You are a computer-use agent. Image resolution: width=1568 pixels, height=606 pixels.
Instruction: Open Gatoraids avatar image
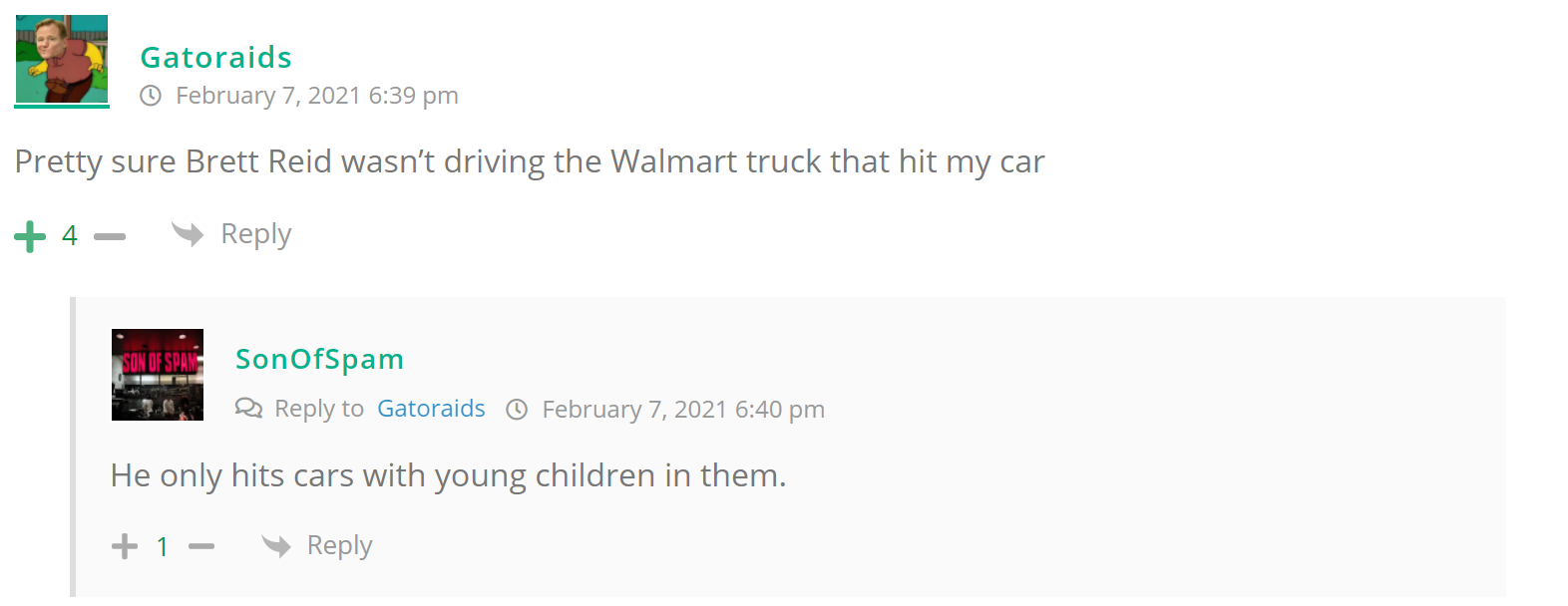[x=62, y=60]
